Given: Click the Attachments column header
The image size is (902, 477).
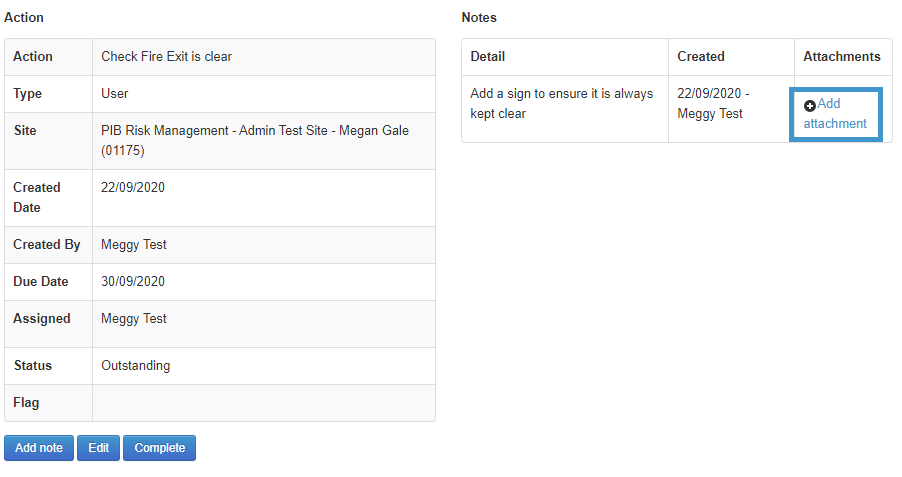Looking at the screenshot, I should [x=842, y=56].
